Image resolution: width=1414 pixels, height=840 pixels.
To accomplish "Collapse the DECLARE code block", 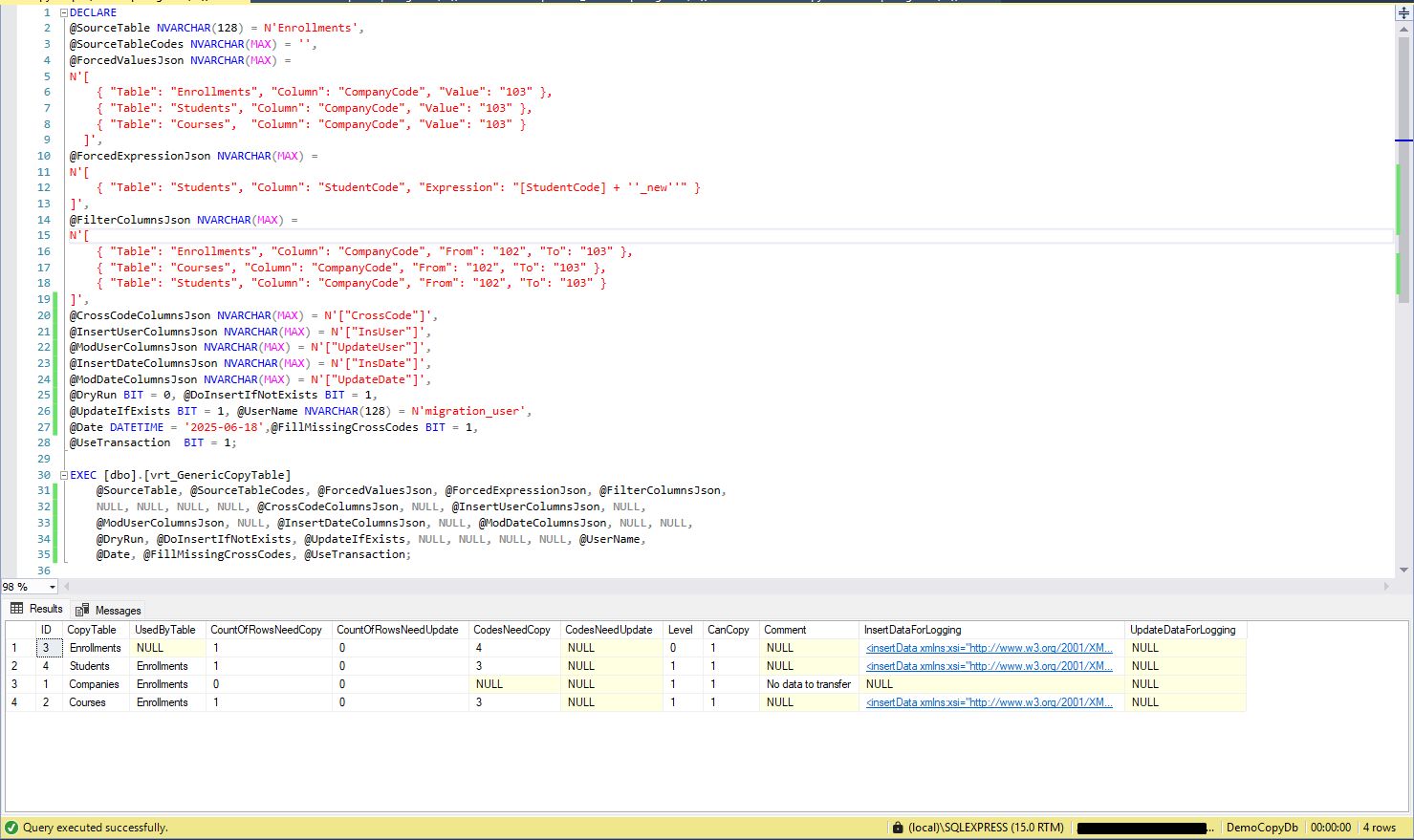I will click(x=64, y=13).
